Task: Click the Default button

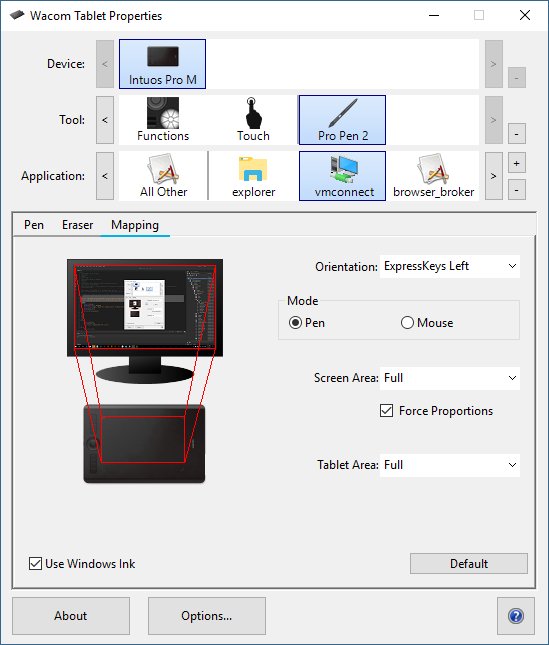Action: pyautogui.click(x=469, y=564)
